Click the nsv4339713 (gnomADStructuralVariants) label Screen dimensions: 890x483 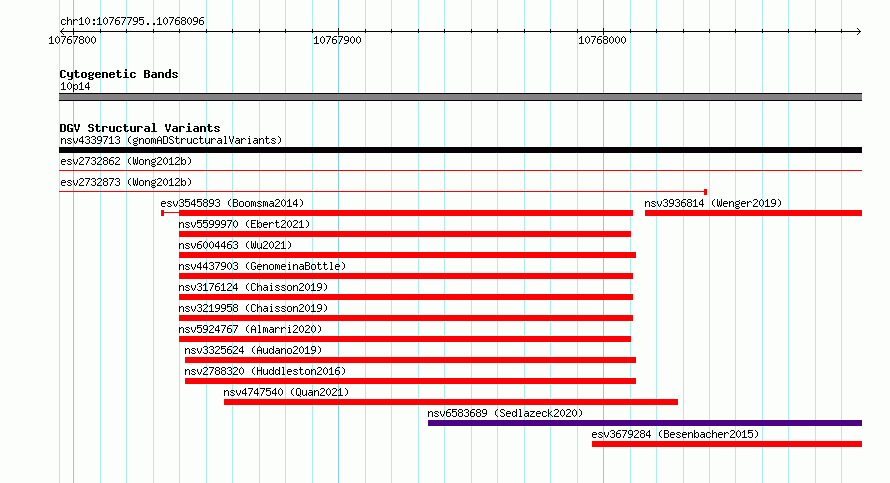coord(171,140)
